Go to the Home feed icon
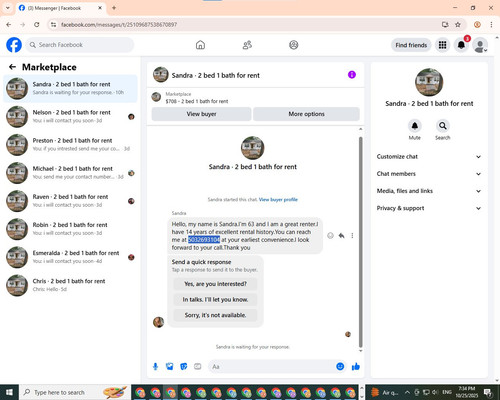Viewport: 500px width, 400px height. click(200, 45)
